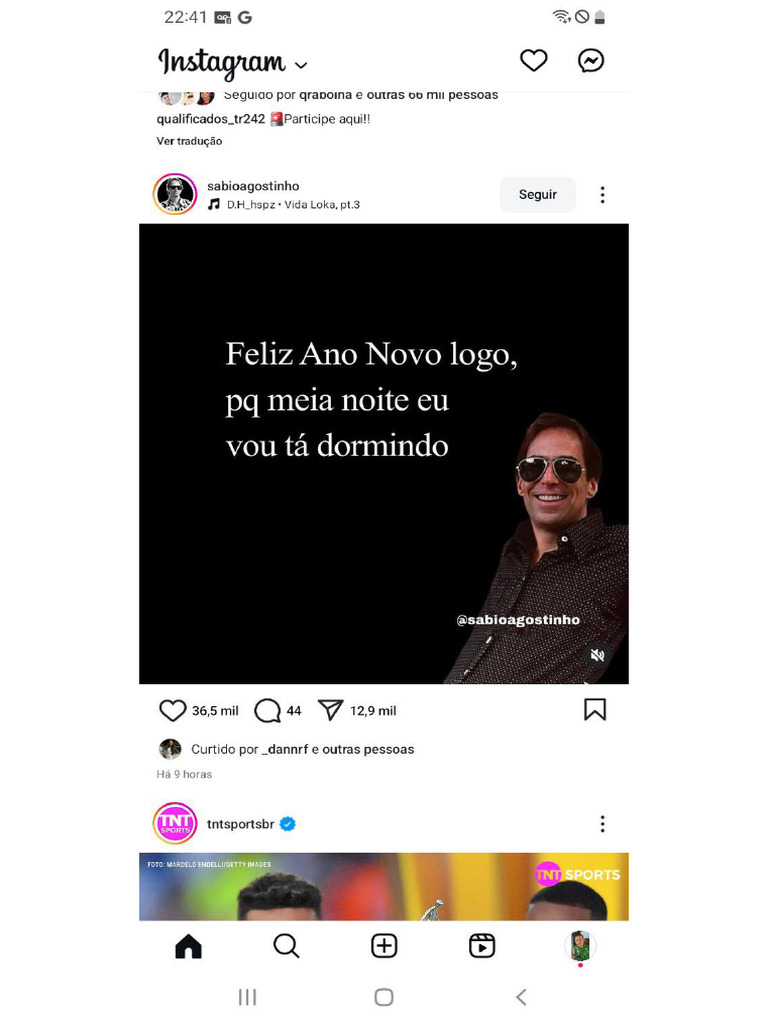Open options menu for sabioagostinho post
Screen dimensions: 768x1024
click(x=602, y=195)
